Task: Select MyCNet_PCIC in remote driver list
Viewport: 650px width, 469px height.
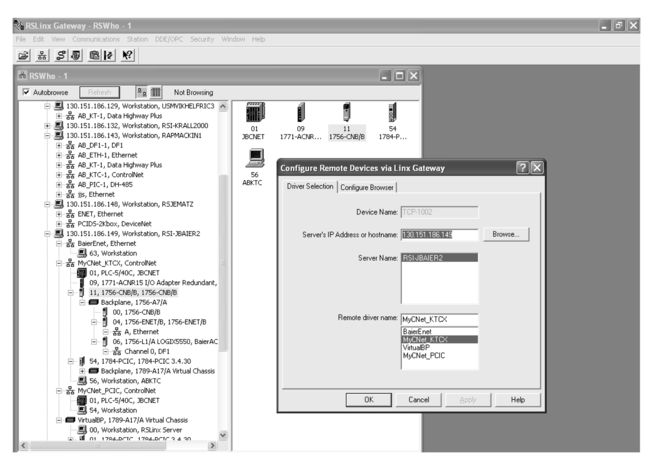Action: 439,356
